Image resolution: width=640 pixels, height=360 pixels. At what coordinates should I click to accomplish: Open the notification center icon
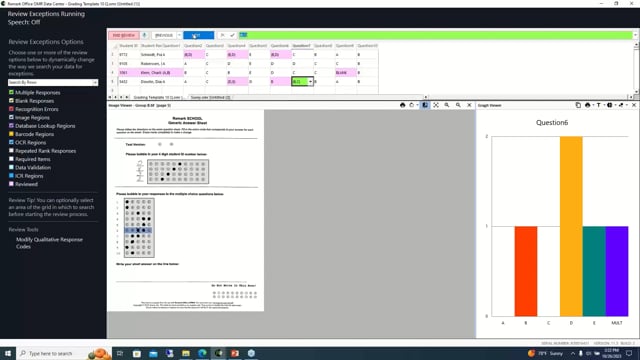[x=629, y=353]
